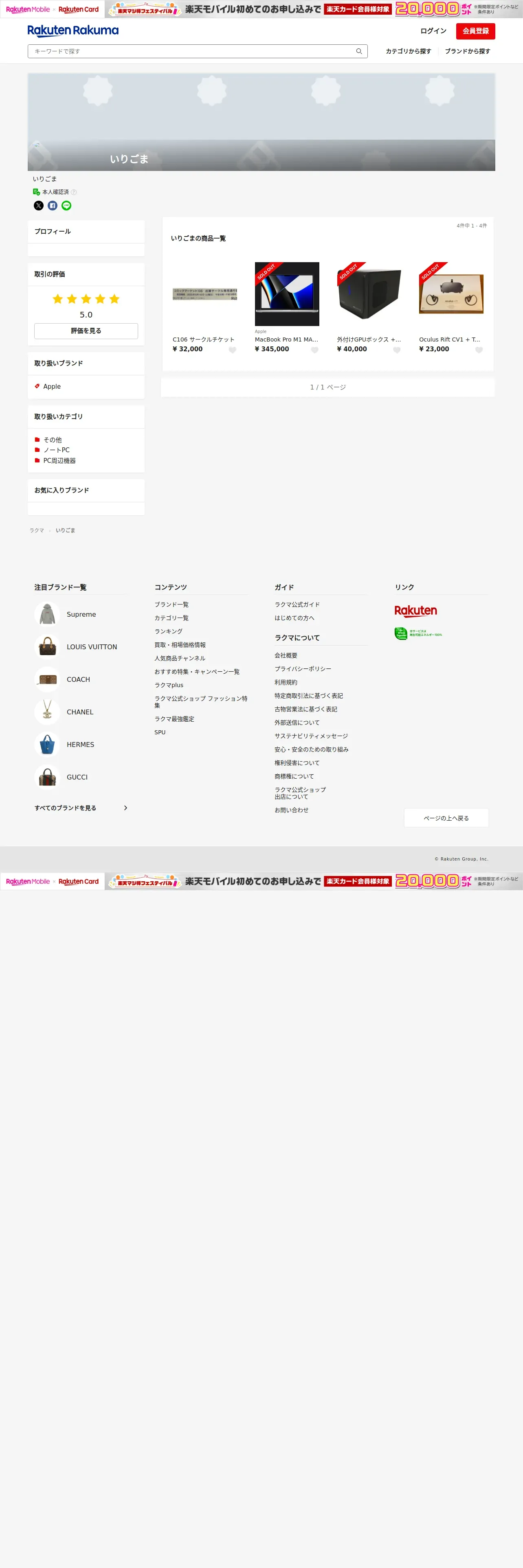Focus the キーワードで探す search field
The width and height of the screenshot is (523, 1568).
[x=197, y=51]
